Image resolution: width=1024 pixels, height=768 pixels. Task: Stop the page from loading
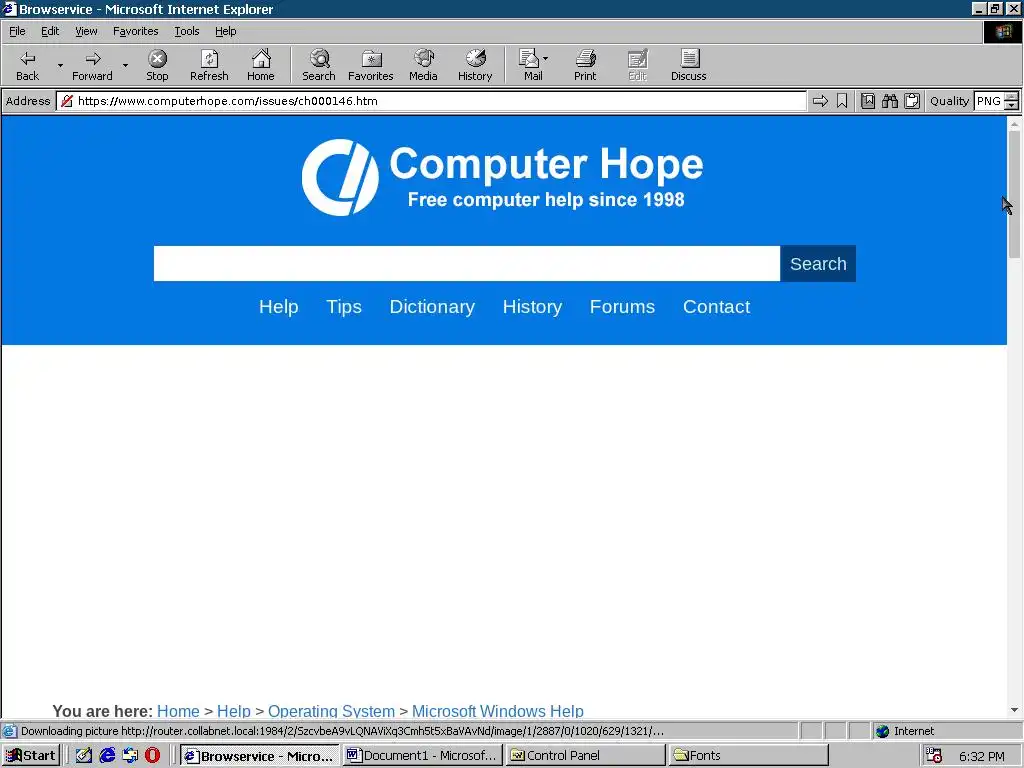(157, 65)
